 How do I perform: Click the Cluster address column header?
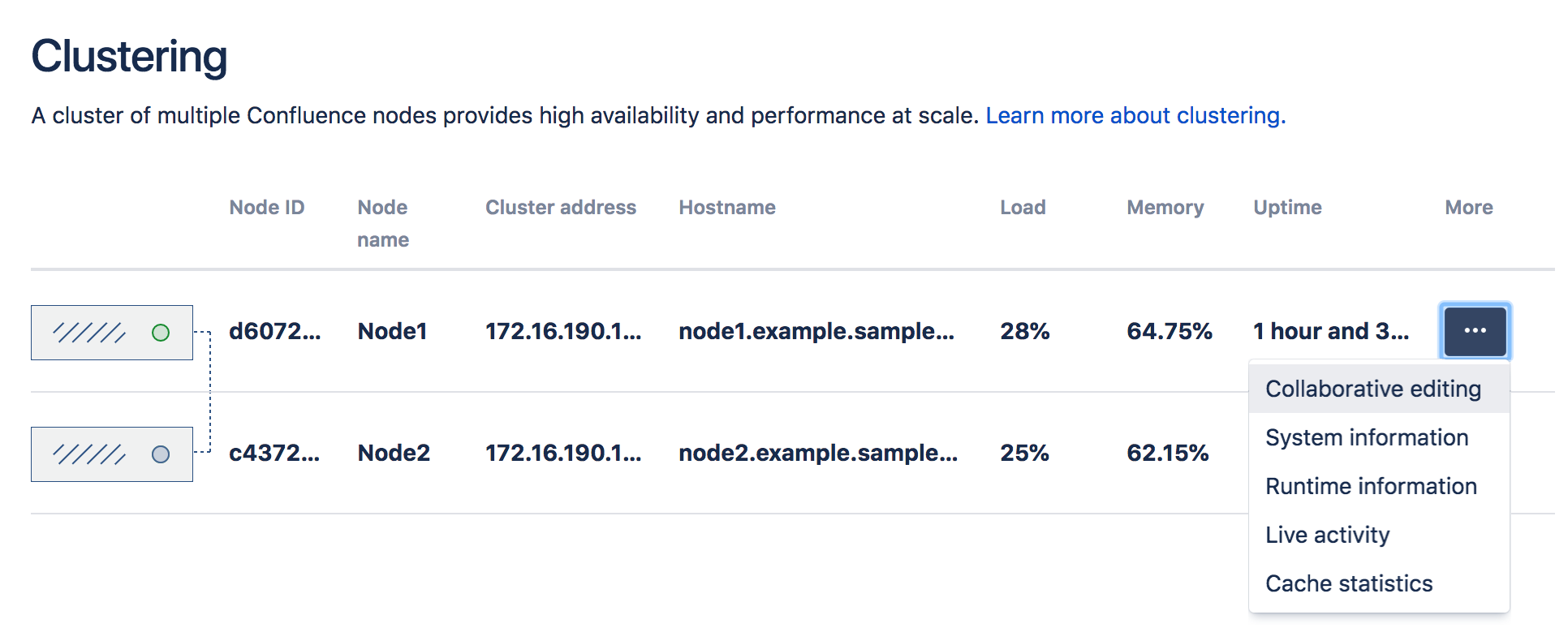561,207
